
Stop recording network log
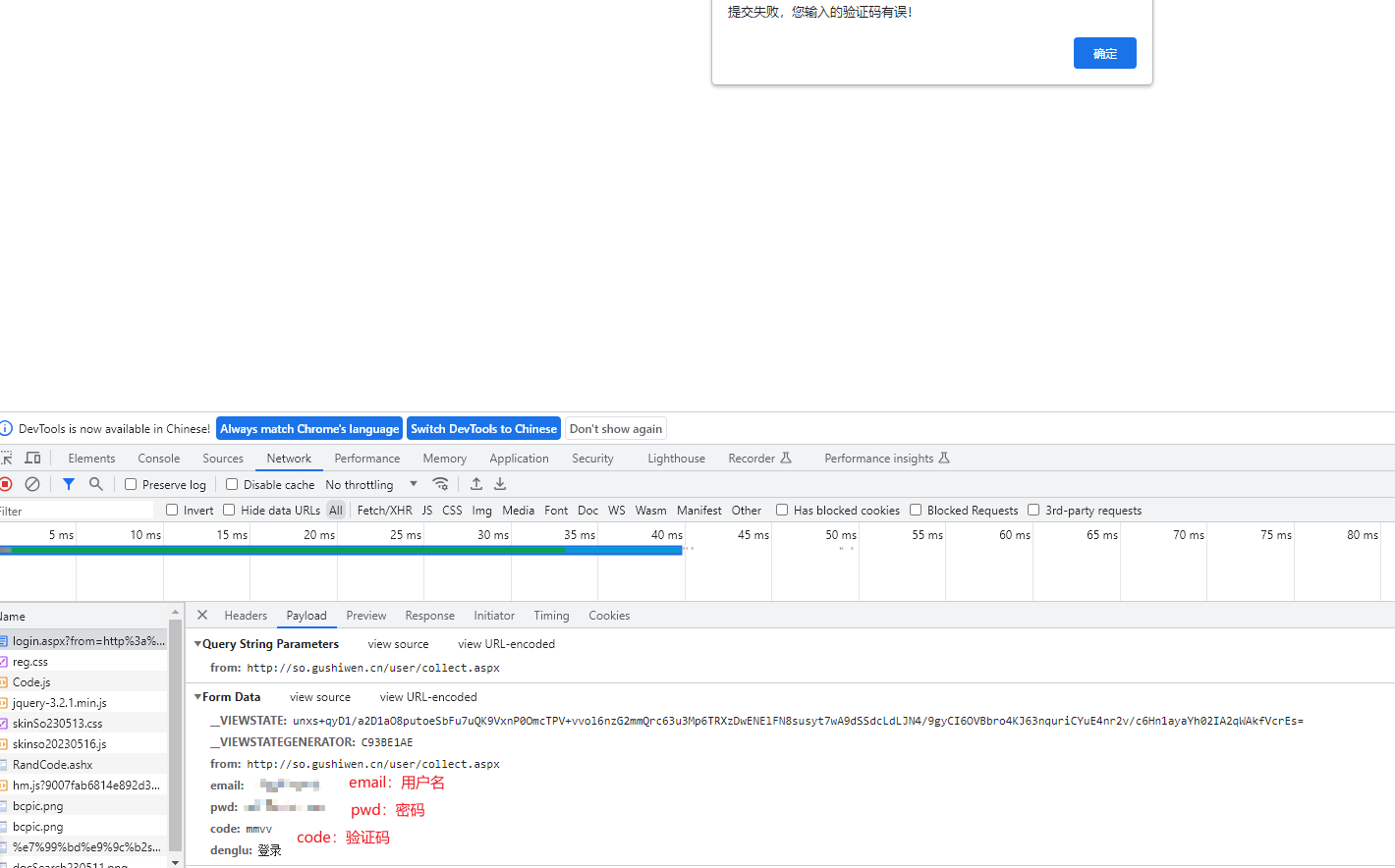(6, 484)
